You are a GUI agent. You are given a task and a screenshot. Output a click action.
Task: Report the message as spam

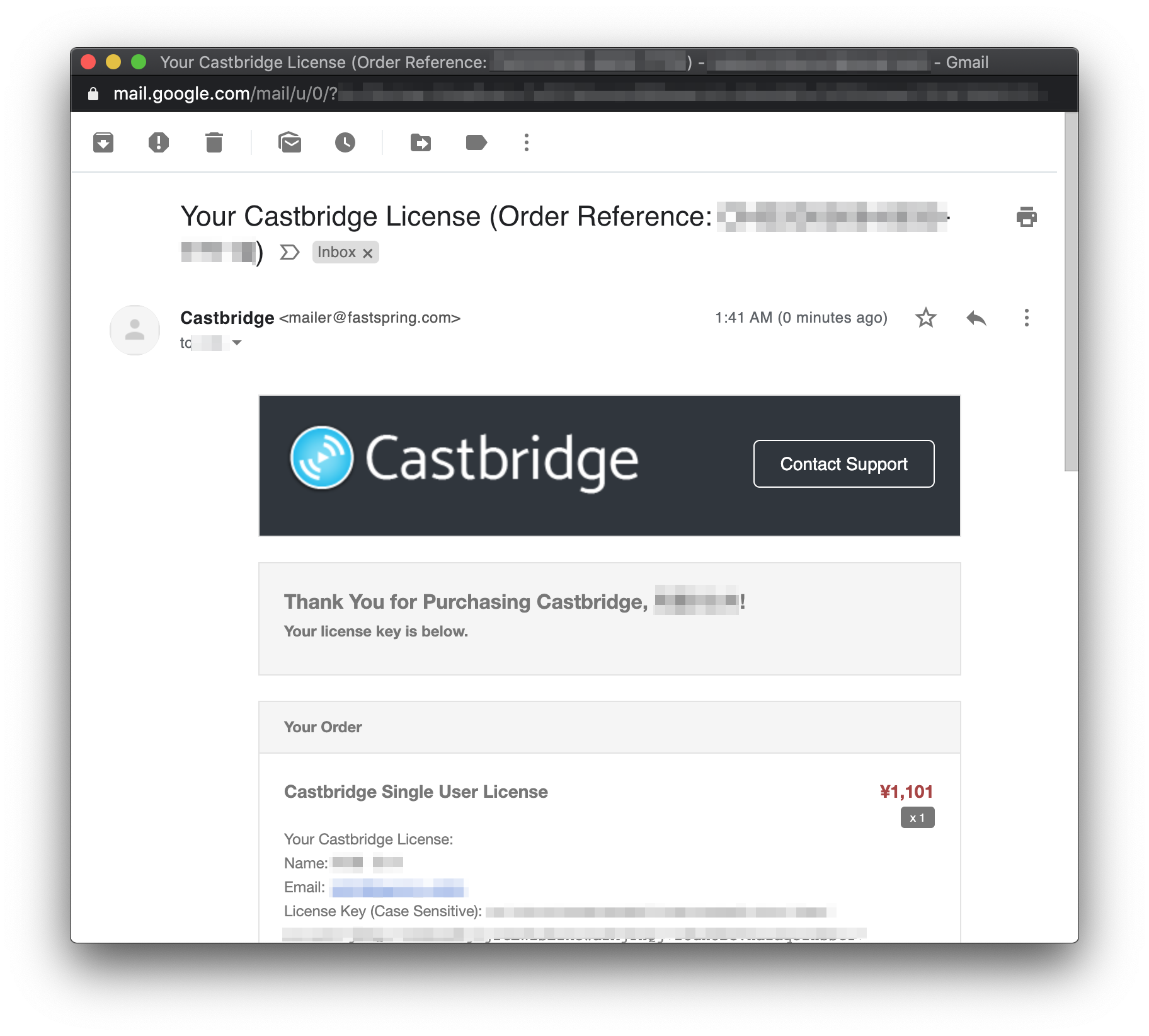[159, 142]
